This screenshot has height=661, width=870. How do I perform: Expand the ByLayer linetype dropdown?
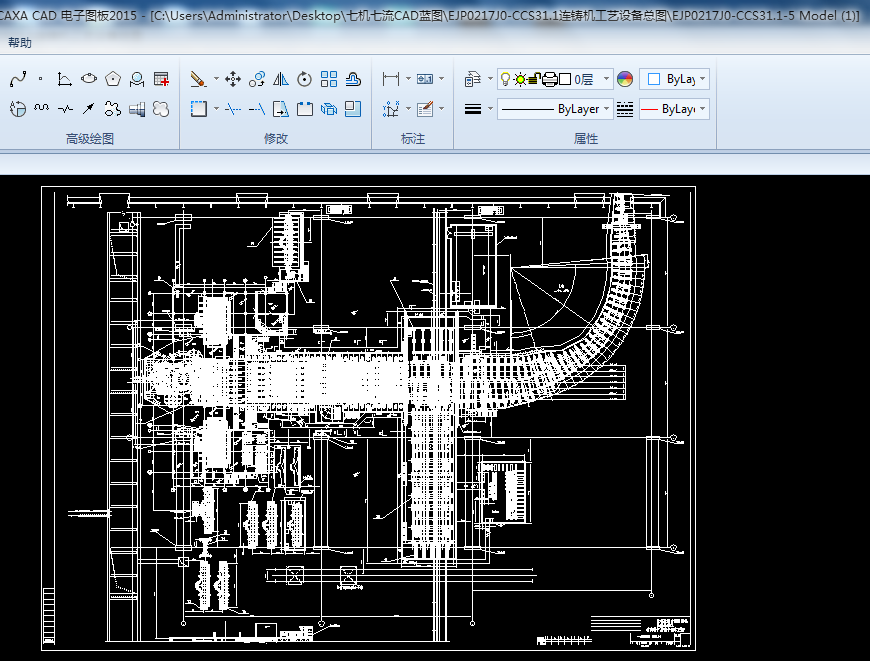tap(607, 109)
